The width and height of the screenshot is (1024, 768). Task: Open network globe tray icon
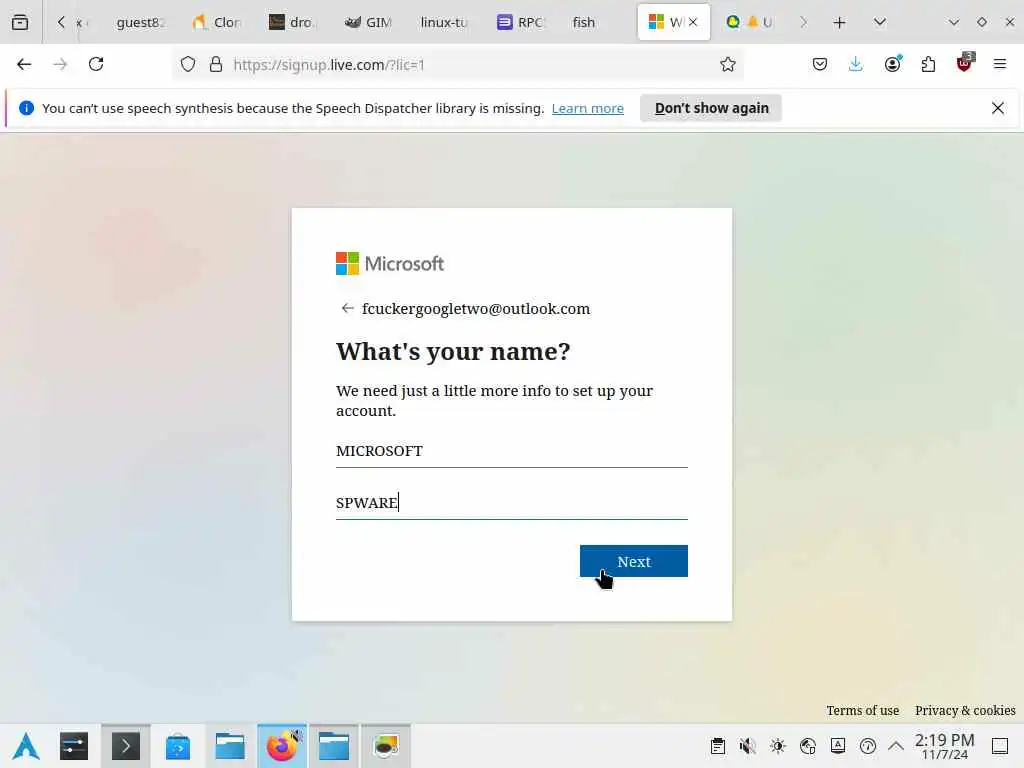click(x=808, y=746)
